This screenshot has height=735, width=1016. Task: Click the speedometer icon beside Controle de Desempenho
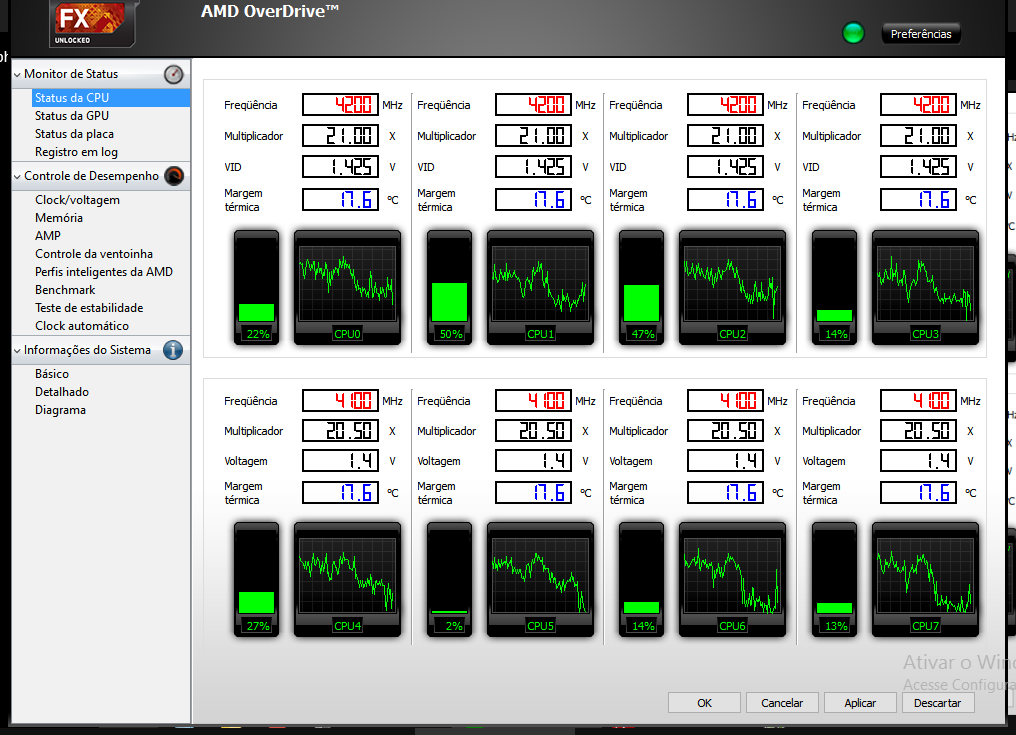(174, 176)
